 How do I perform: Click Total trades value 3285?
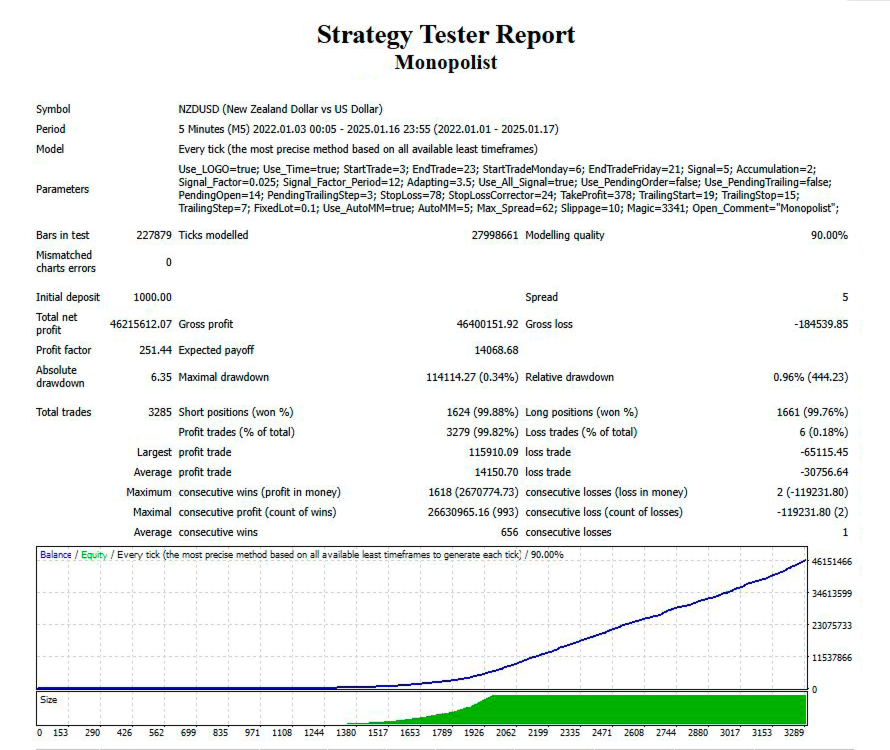pos(159,412)
